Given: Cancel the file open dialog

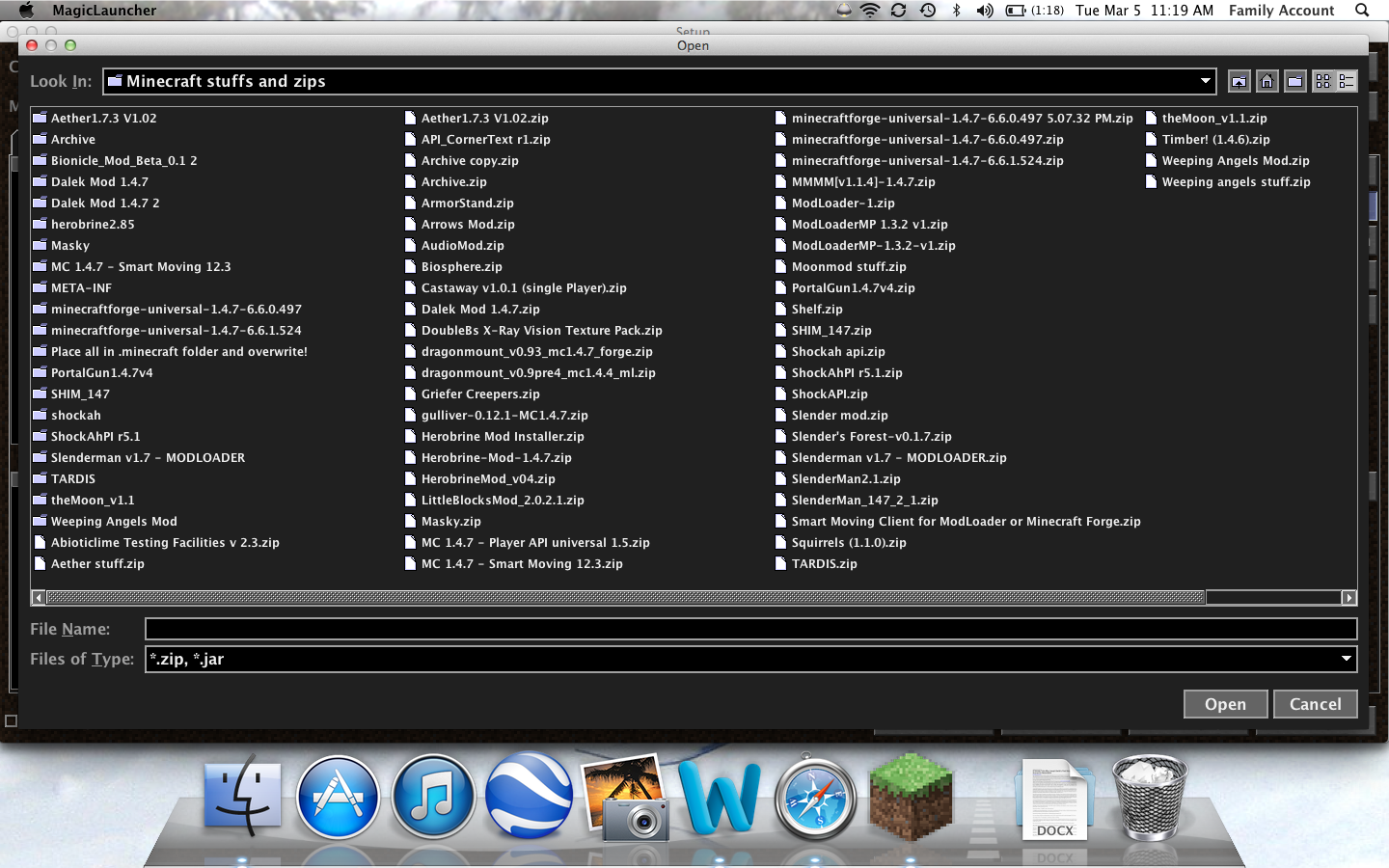Looking at the screenshot, I should (x=1316, y=704).
